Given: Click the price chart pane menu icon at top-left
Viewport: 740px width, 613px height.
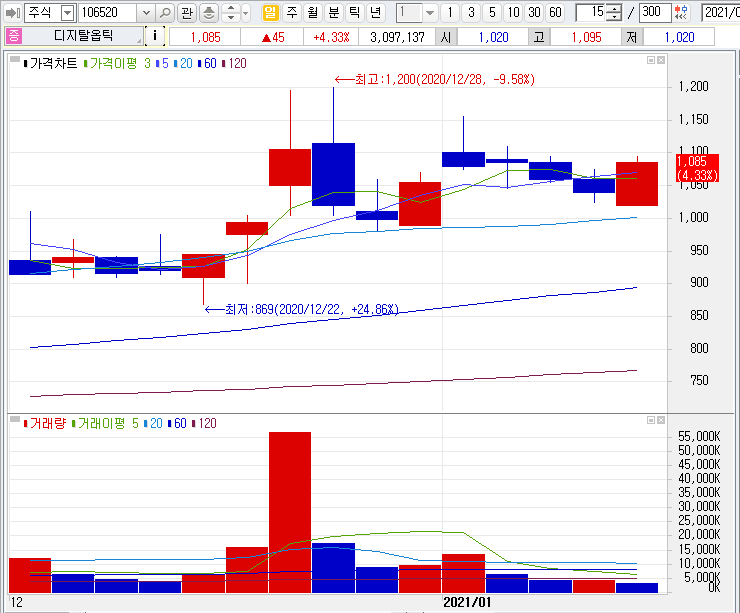Looking at the screenshot, I should pos(15,59).
